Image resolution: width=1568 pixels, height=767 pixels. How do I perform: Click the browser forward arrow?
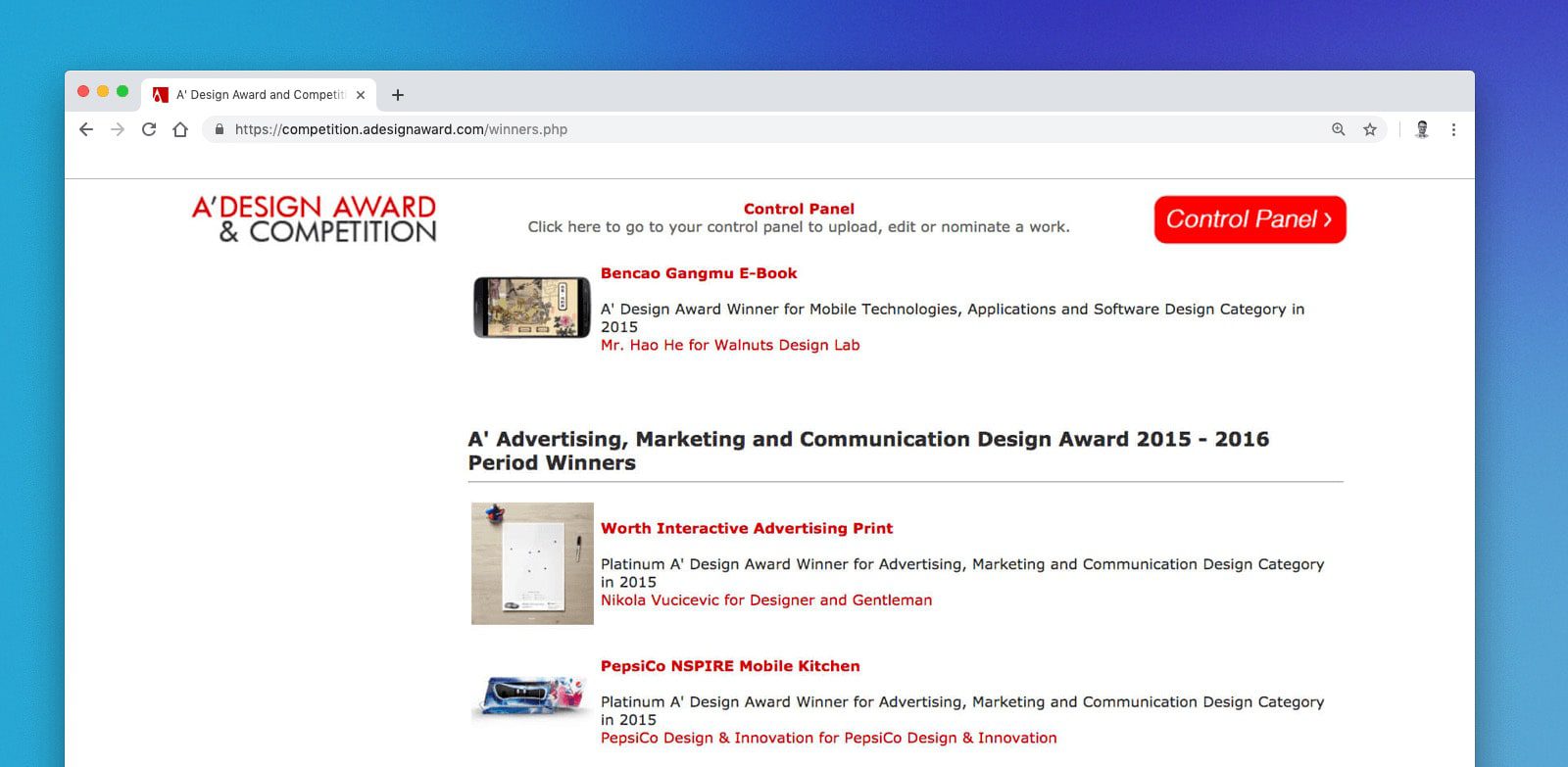118,129
